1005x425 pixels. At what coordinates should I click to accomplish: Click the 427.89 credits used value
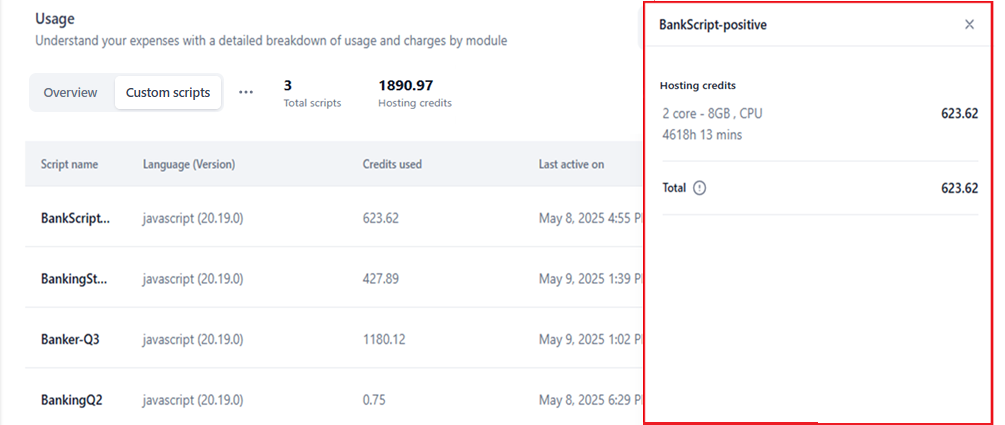click(x=380, y=279)
